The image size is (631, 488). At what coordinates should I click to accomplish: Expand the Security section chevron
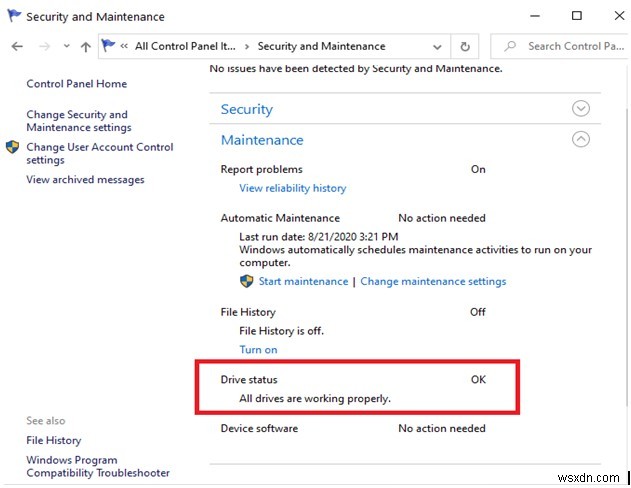tap(581, 109)
